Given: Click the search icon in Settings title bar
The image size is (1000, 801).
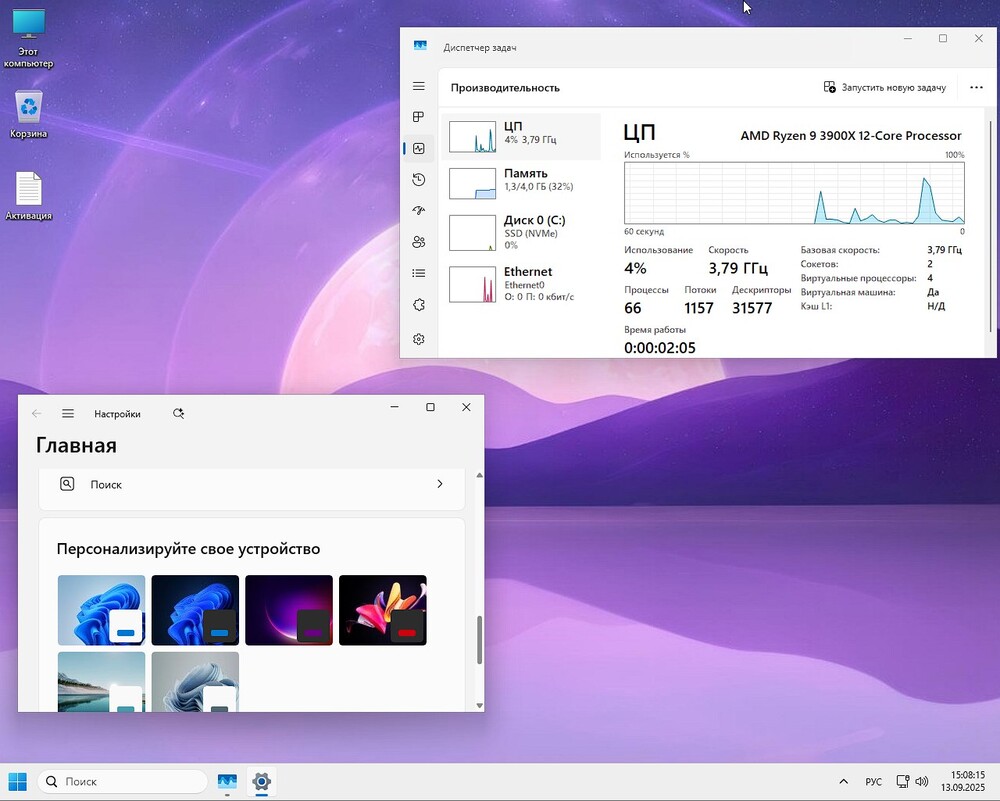Looking at the screenshot, I should [178, 413].
